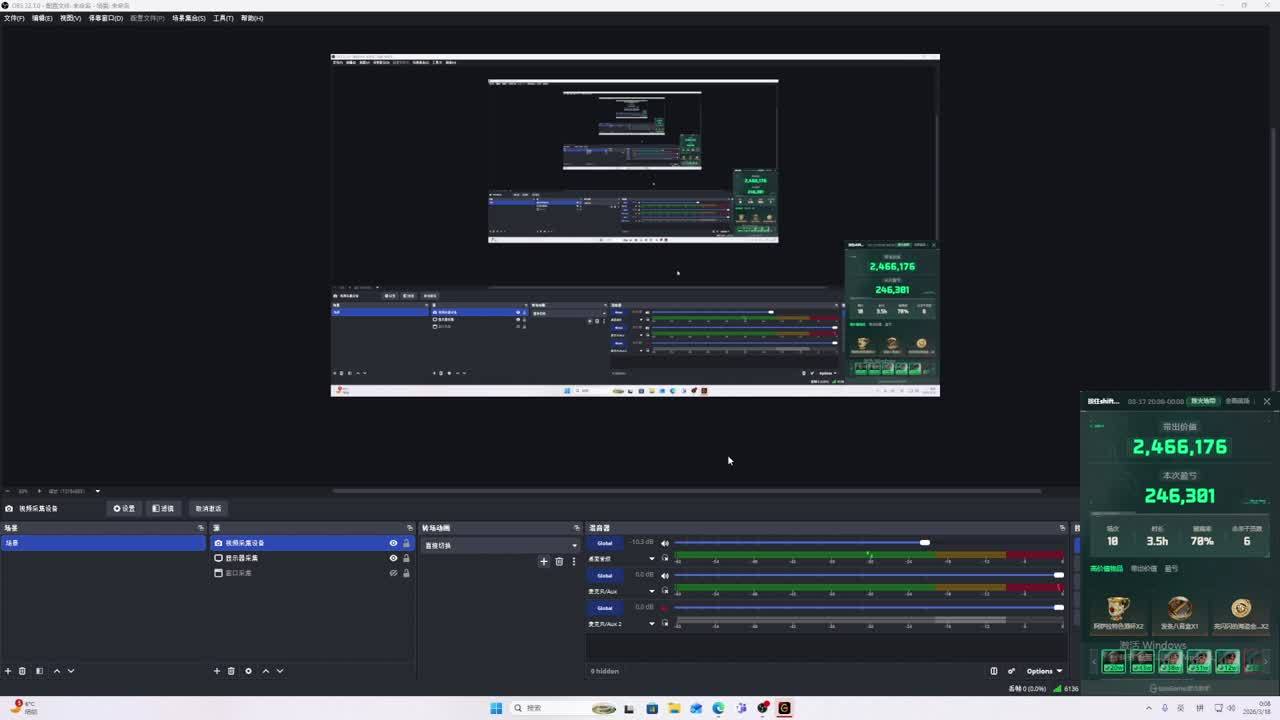The height and width of the screenshot is (720, 1280).
Task: Open the 工具(T) menu
Action: click(223, 18)
